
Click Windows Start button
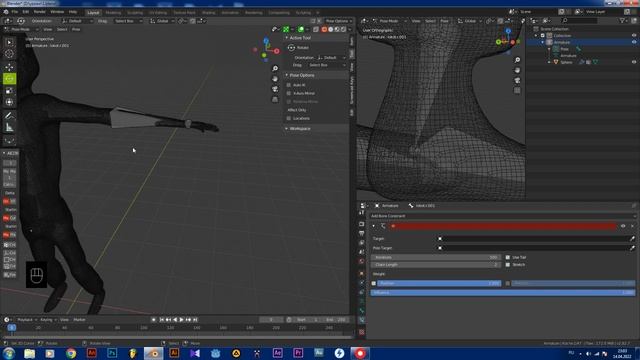coord(9,353)
